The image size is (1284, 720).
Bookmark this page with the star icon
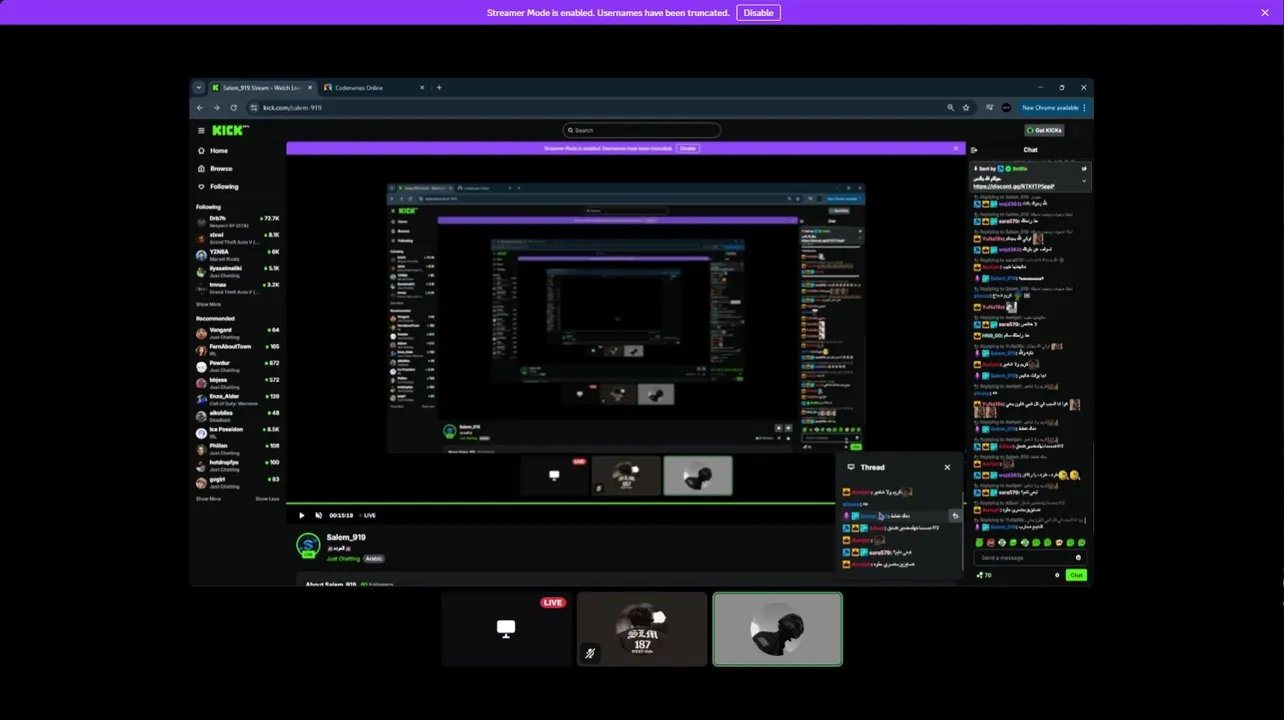point(966,108)
